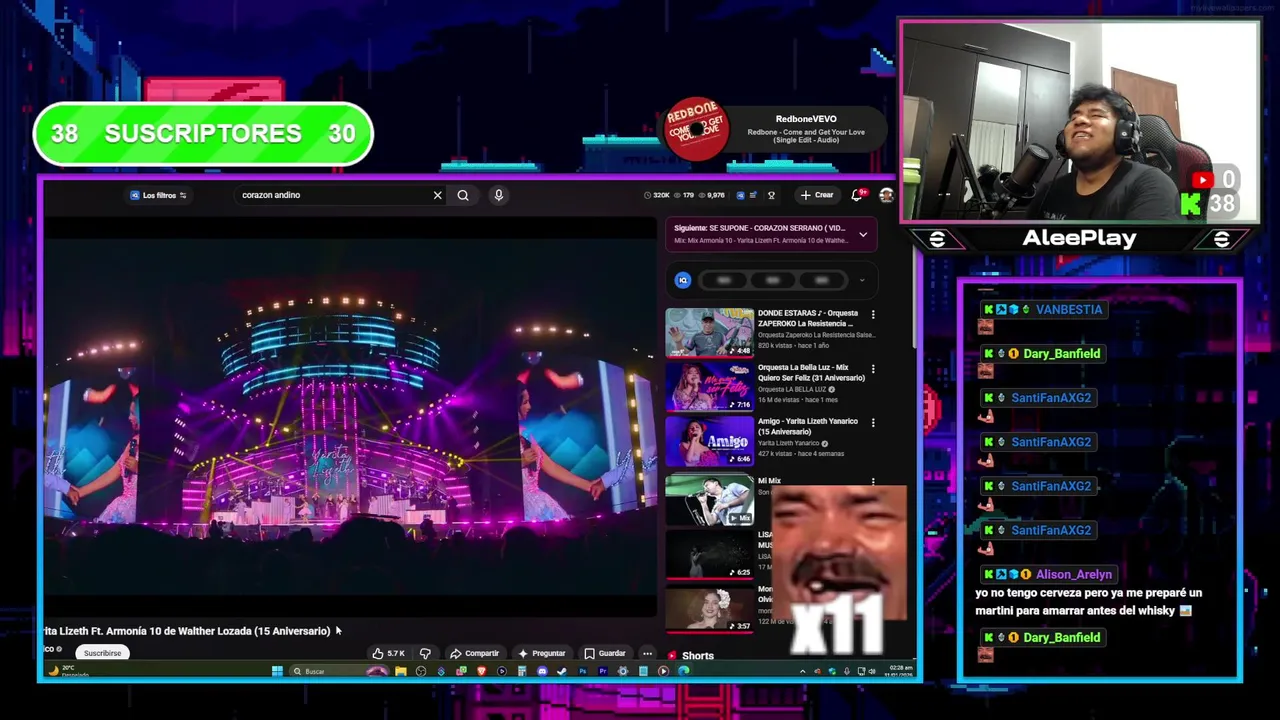This screenshot has width=1280, height=720.
Task: Expand the chips row dropdown arrow
Action: (x=862, y=280)
